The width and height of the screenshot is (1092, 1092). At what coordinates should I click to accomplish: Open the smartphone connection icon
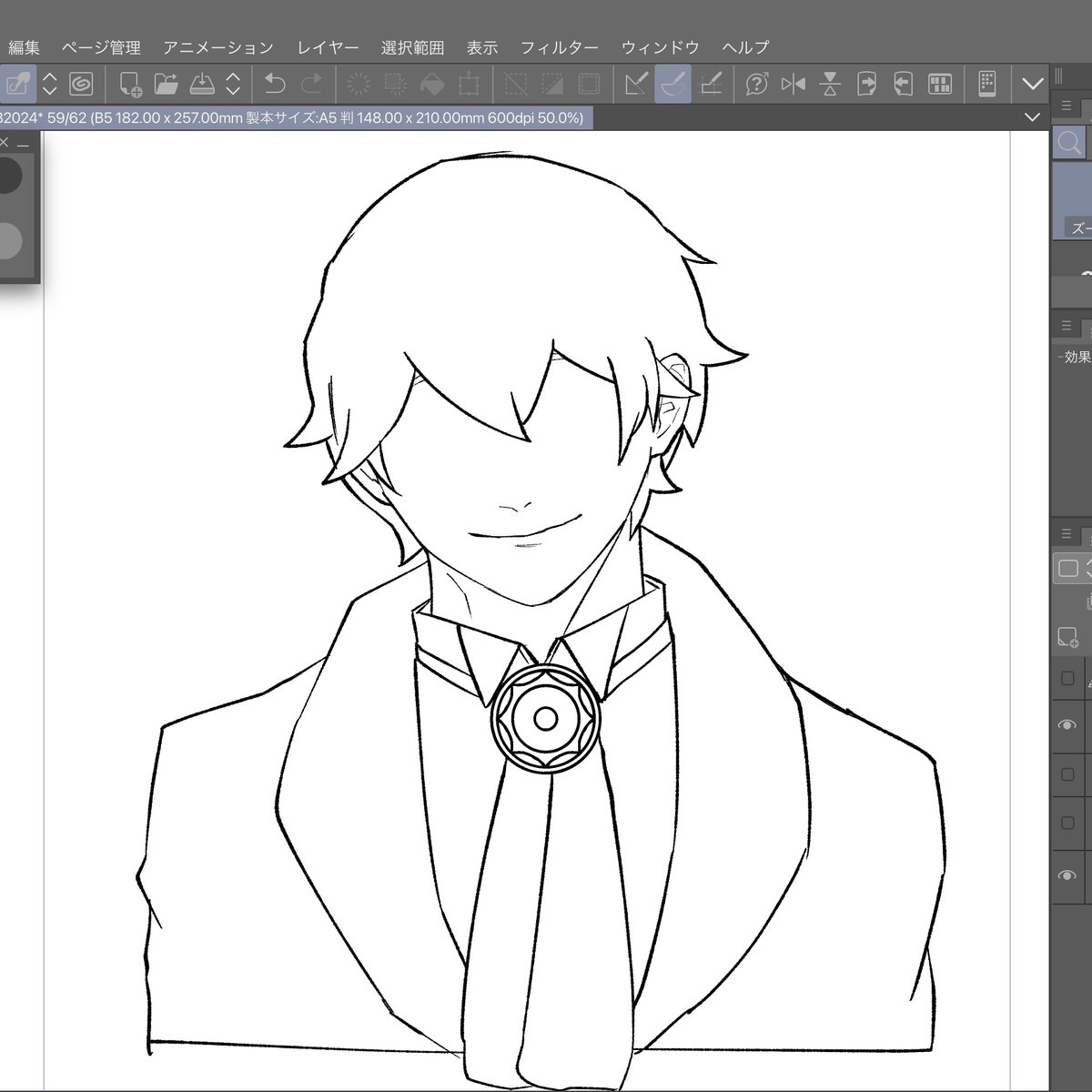coord(986,85)
